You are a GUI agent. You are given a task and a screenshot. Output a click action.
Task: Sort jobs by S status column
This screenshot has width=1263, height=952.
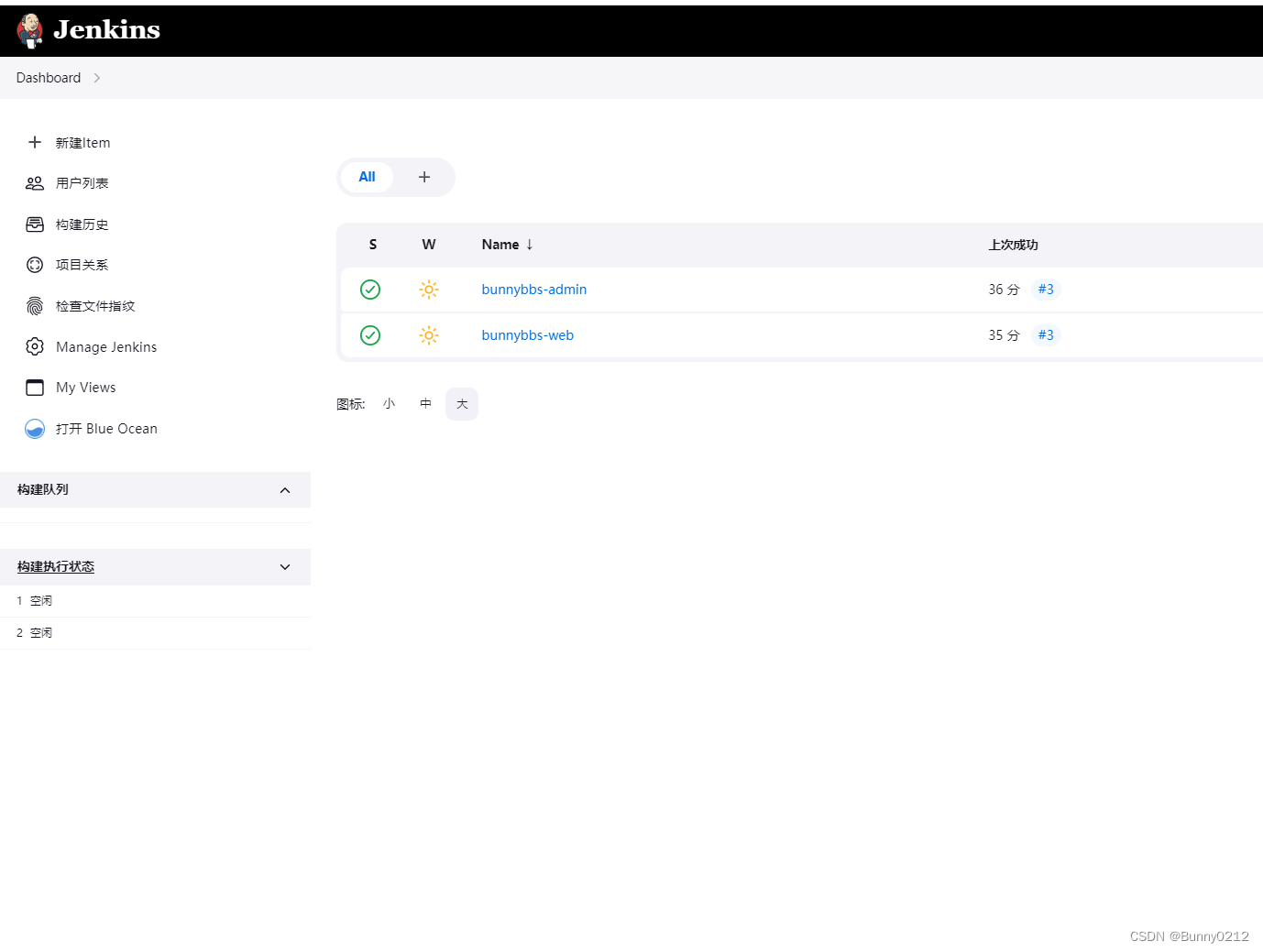(x=373, y=245)
